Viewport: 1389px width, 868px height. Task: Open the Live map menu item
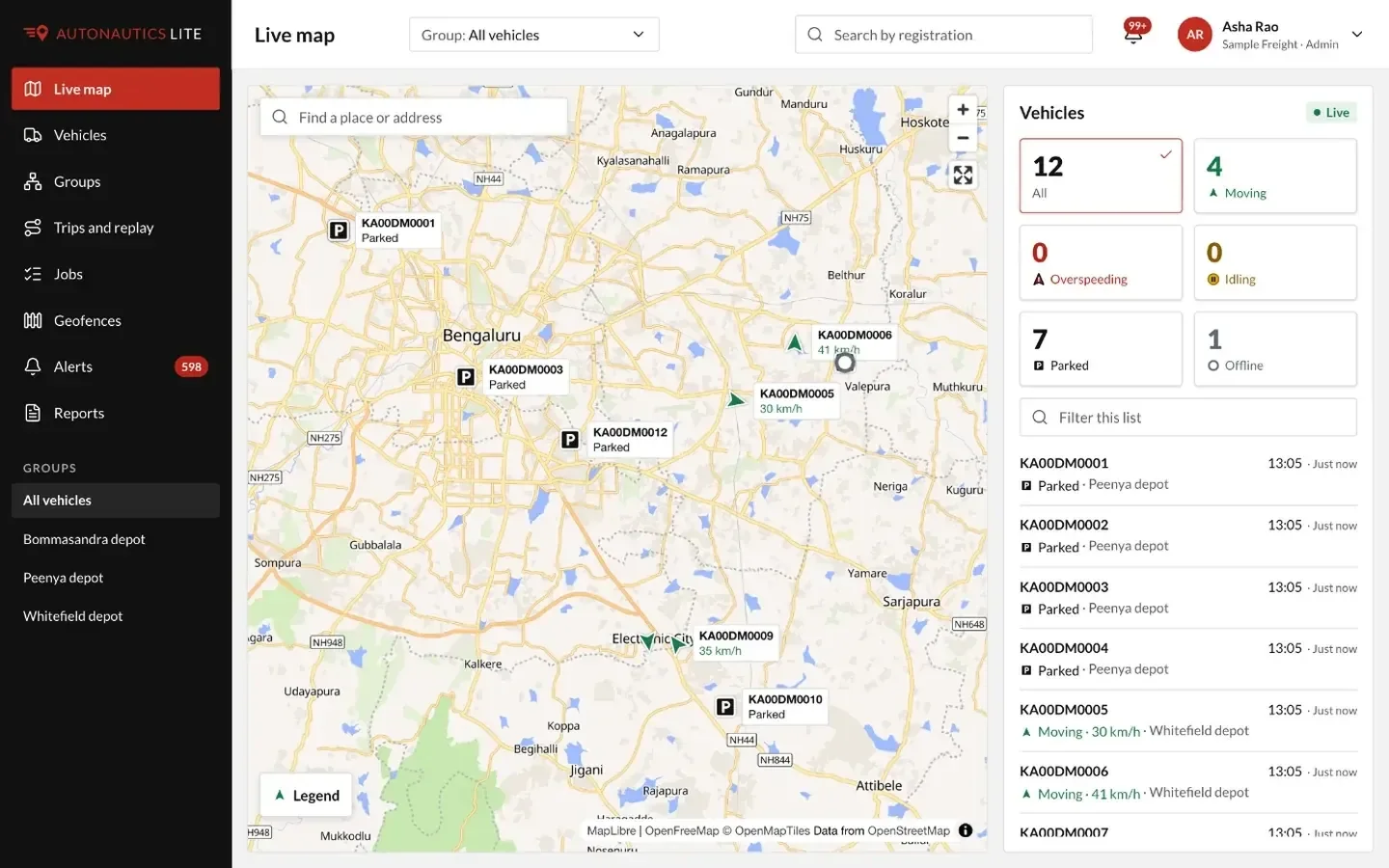116,89
